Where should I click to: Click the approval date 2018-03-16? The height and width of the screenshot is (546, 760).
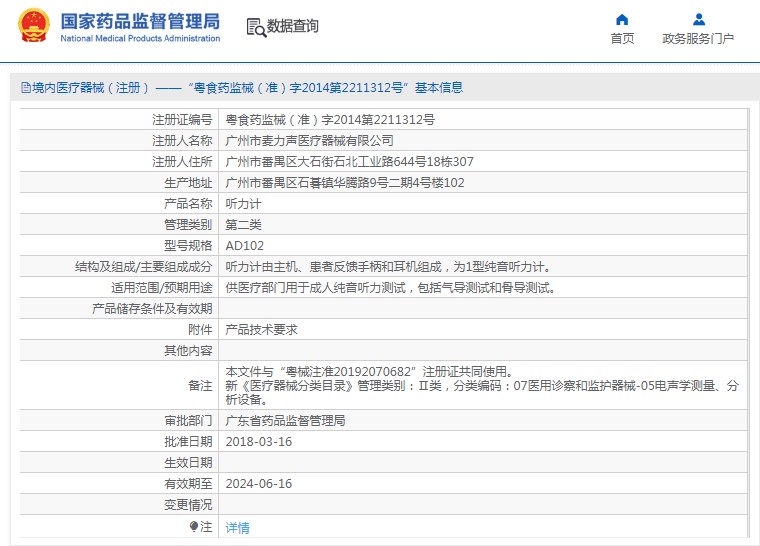coord(258,441)
